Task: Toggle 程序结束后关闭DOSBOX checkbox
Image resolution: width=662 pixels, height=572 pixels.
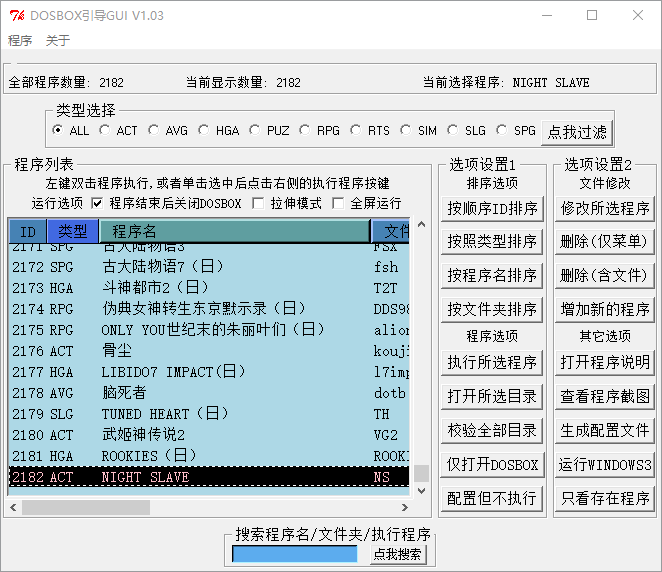Action: [97, 203]
